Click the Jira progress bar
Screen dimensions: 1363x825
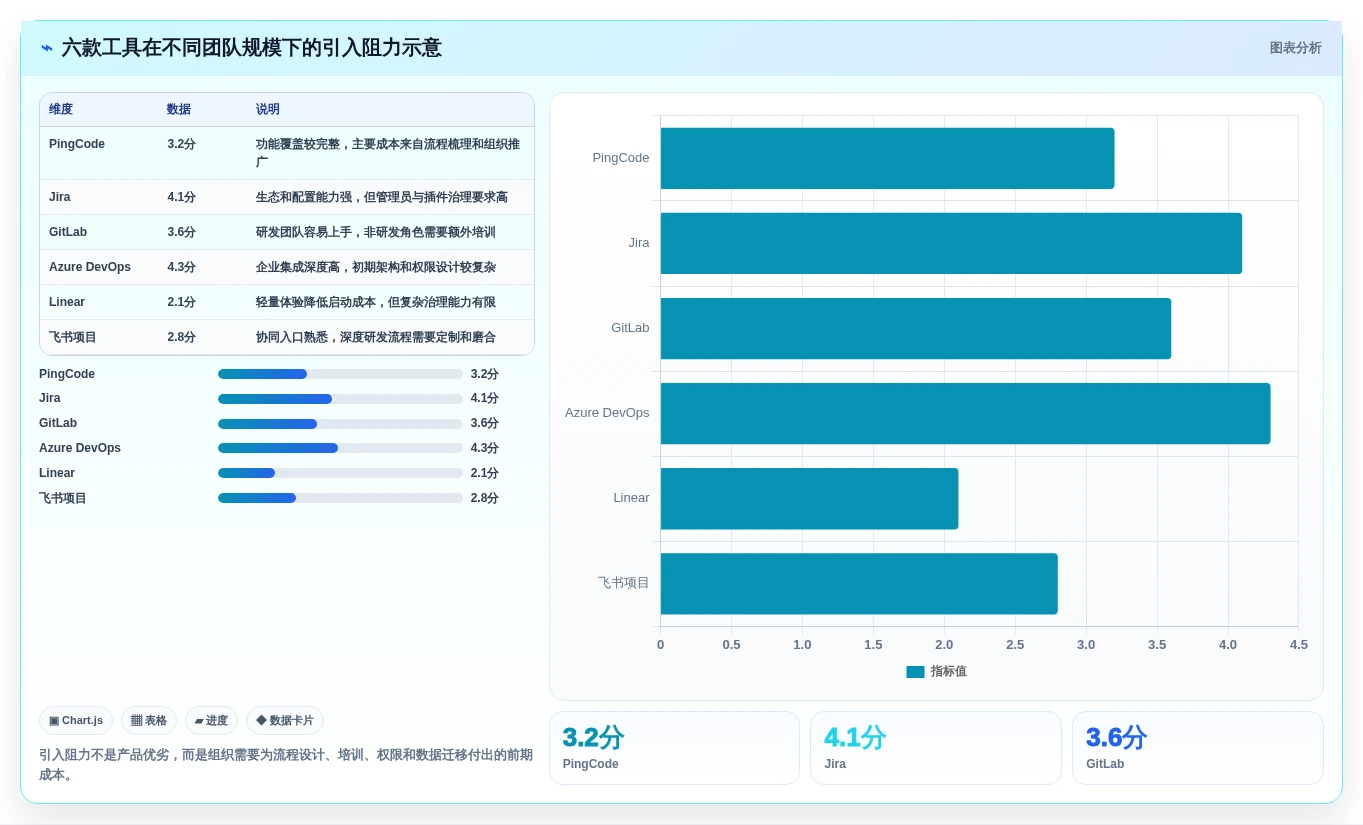340,399
